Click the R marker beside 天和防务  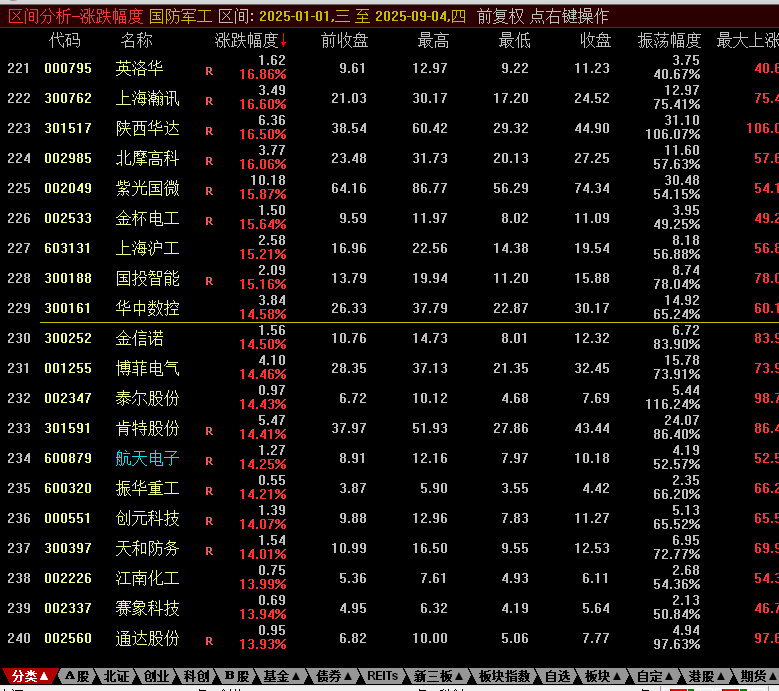[x=209, y=551]
